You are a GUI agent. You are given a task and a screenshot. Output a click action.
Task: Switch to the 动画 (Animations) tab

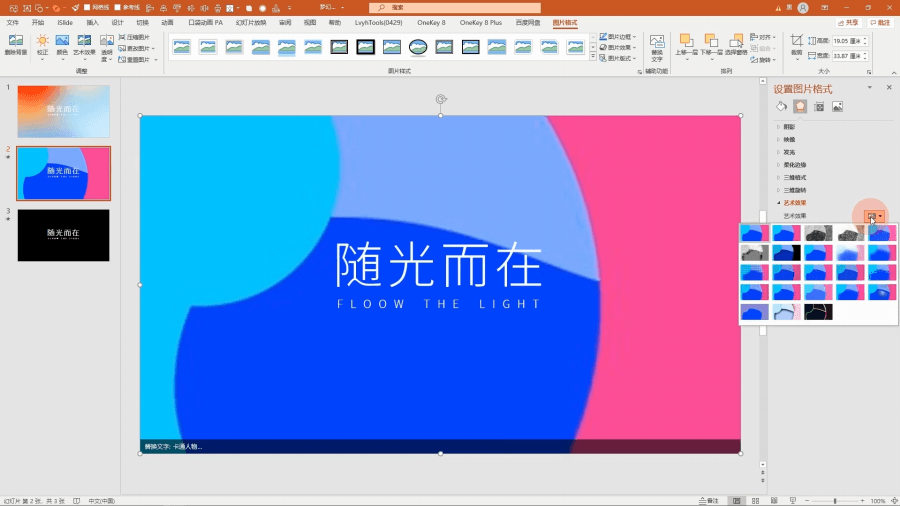click(x=167, y=22)
